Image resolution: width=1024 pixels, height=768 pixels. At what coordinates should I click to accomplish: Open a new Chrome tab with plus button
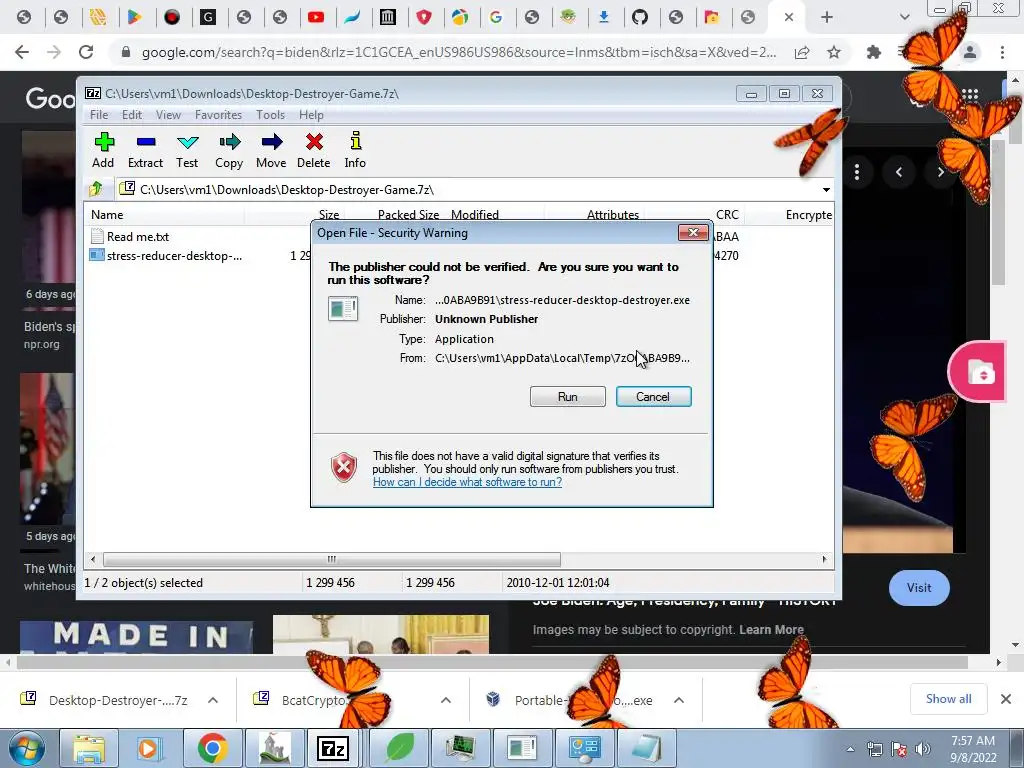827,17
